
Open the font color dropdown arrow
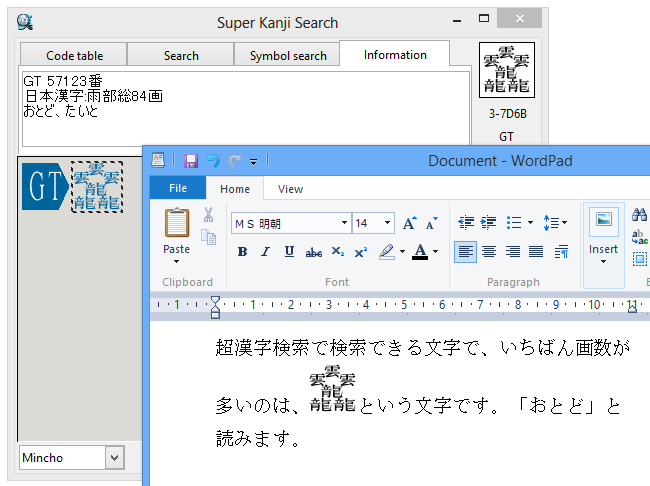tap(435, 252)
